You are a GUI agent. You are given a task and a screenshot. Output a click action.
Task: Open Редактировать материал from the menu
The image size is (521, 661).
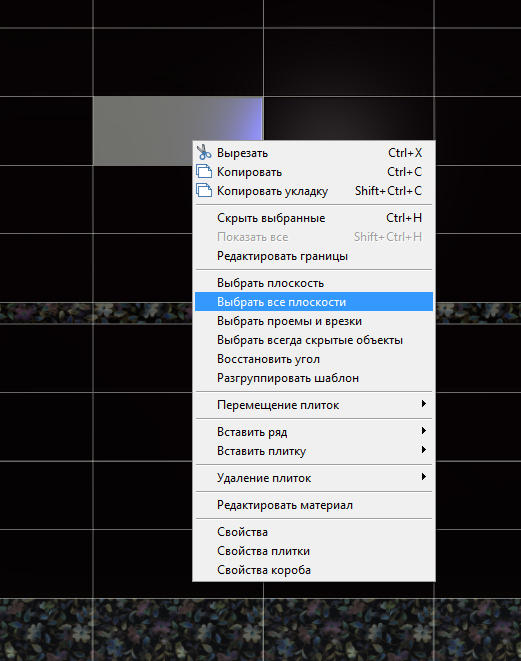(314, 505)
